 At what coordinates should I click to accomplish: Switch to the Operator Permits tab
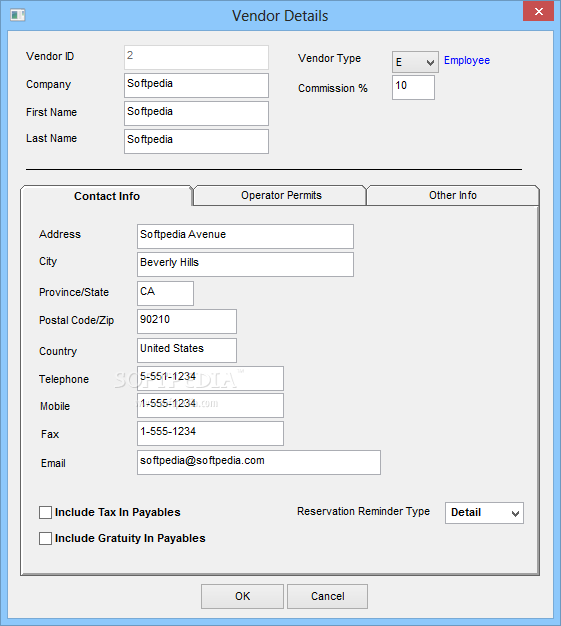click(x=281, y=195)
